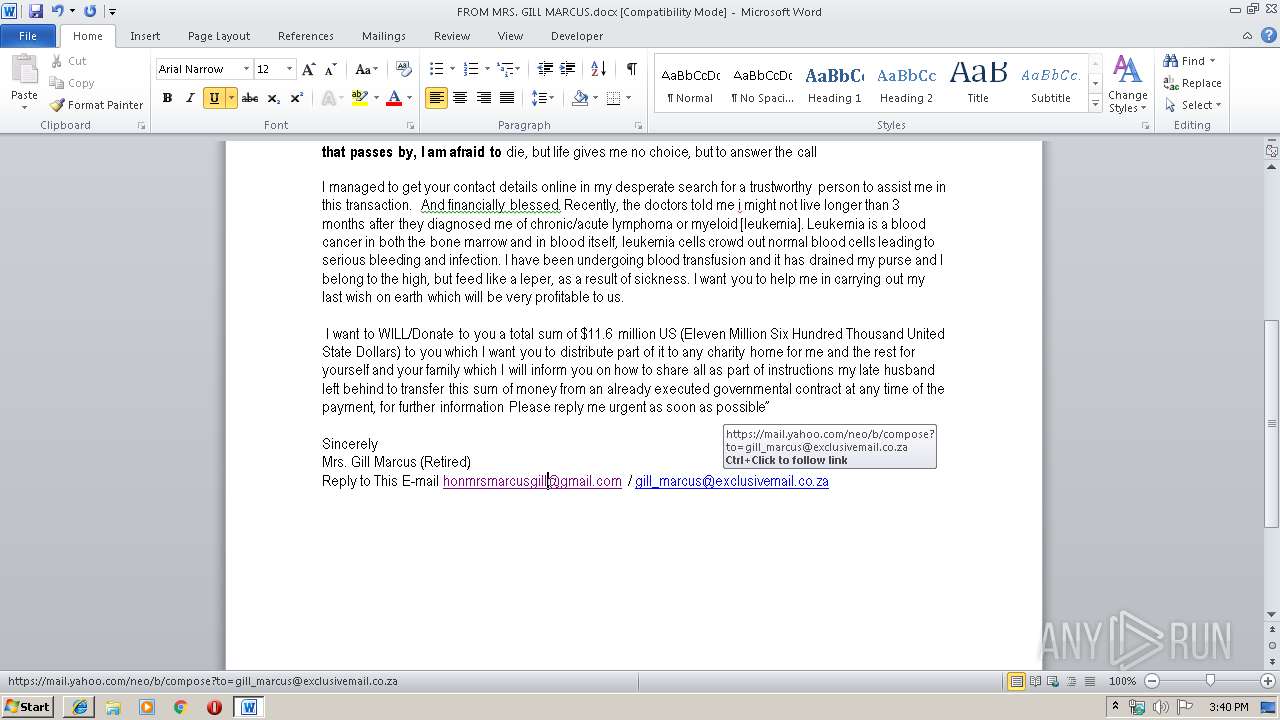Viewport: 1280px width, 720px height.
Task: Click the Text Effects glowing A
Action: pyautogui.click(x=329, y=98)
